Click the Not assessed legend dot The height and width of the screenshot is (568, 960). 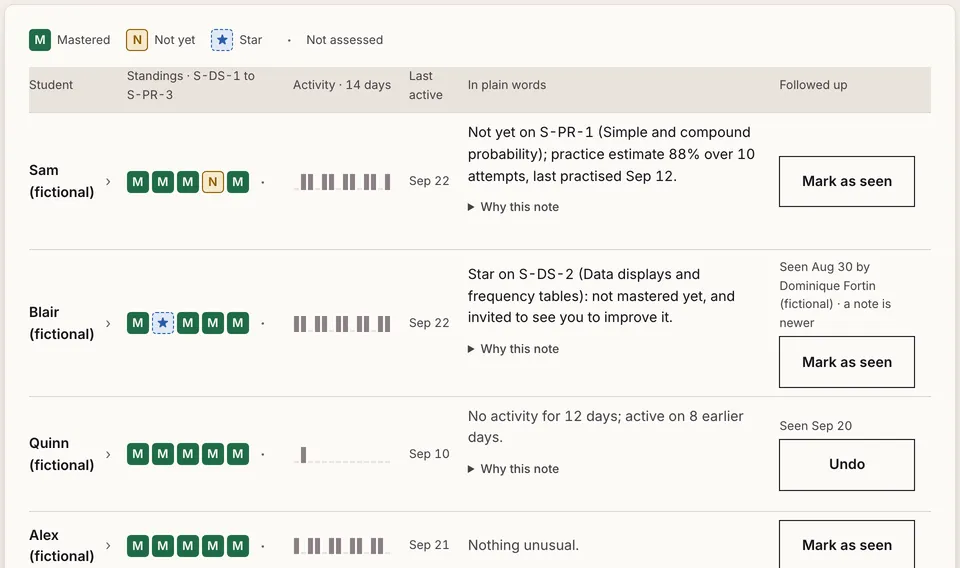tap(289, 40)
